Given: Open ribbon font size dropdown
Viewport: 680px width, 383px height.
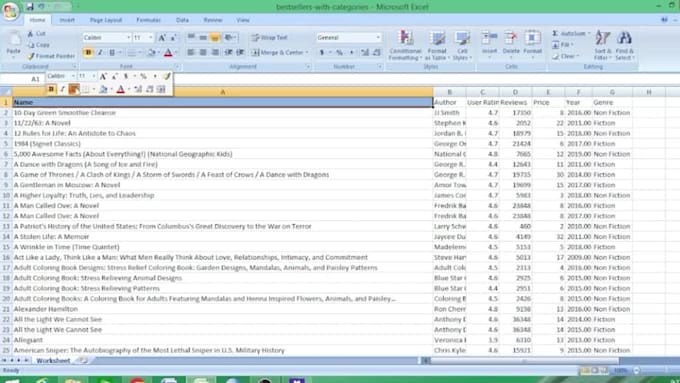Looking at the screenshot, I should (151, 38).
